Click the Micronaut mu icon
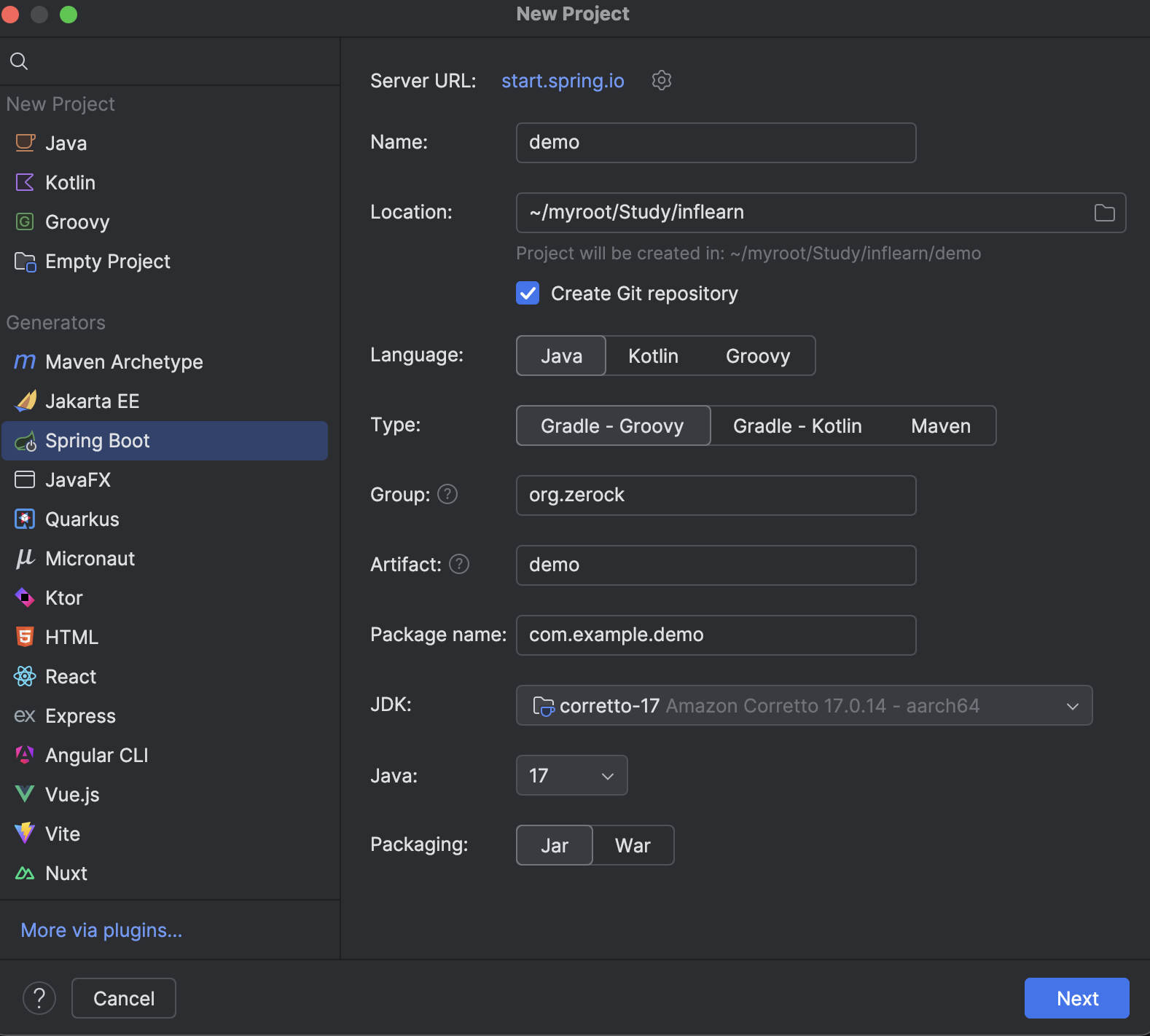 pyautogui.click(x=25, y=558)
